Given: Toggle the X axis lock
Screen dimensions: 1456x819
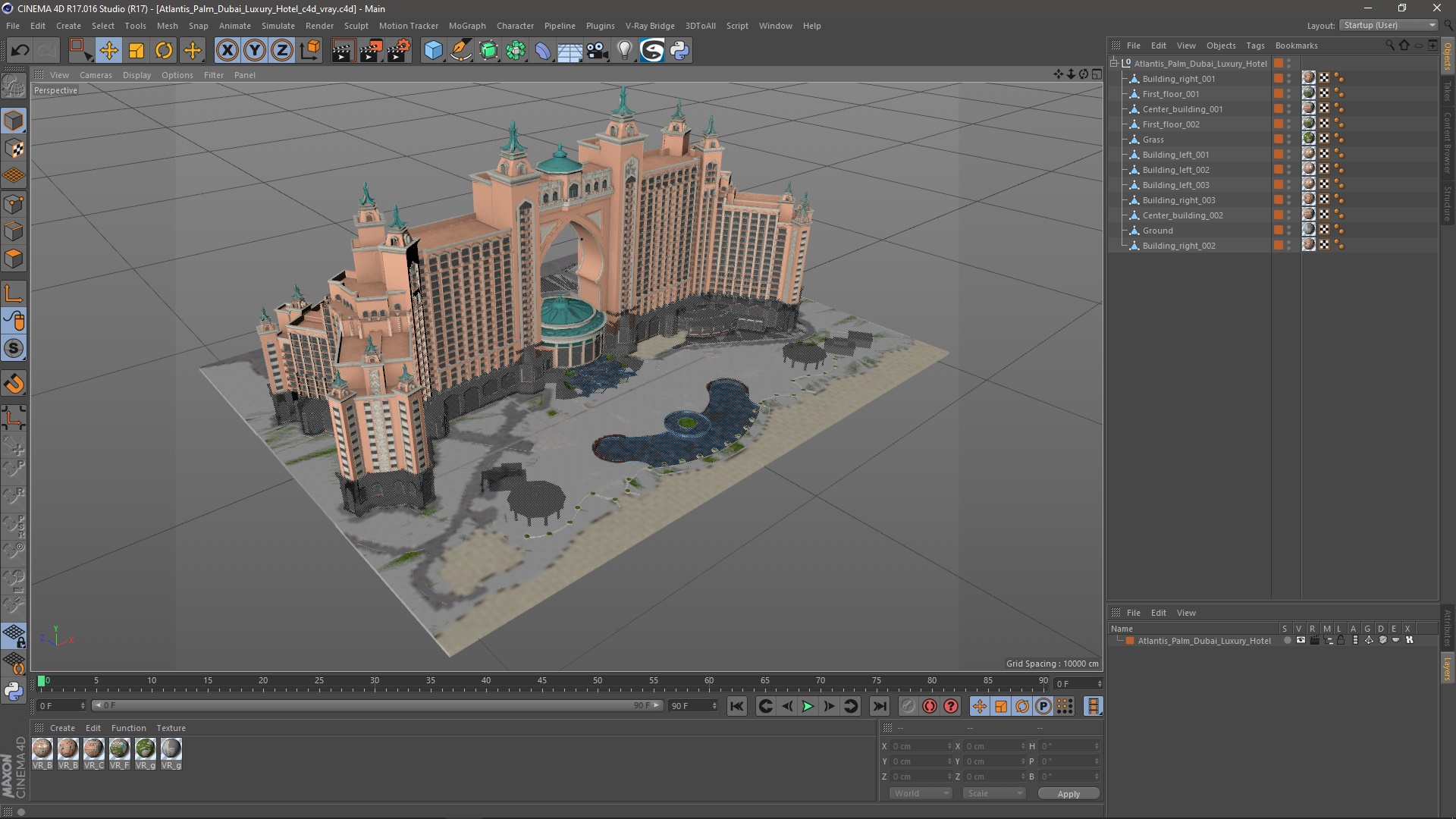Looking at the screenshot, I should [227, 51].
